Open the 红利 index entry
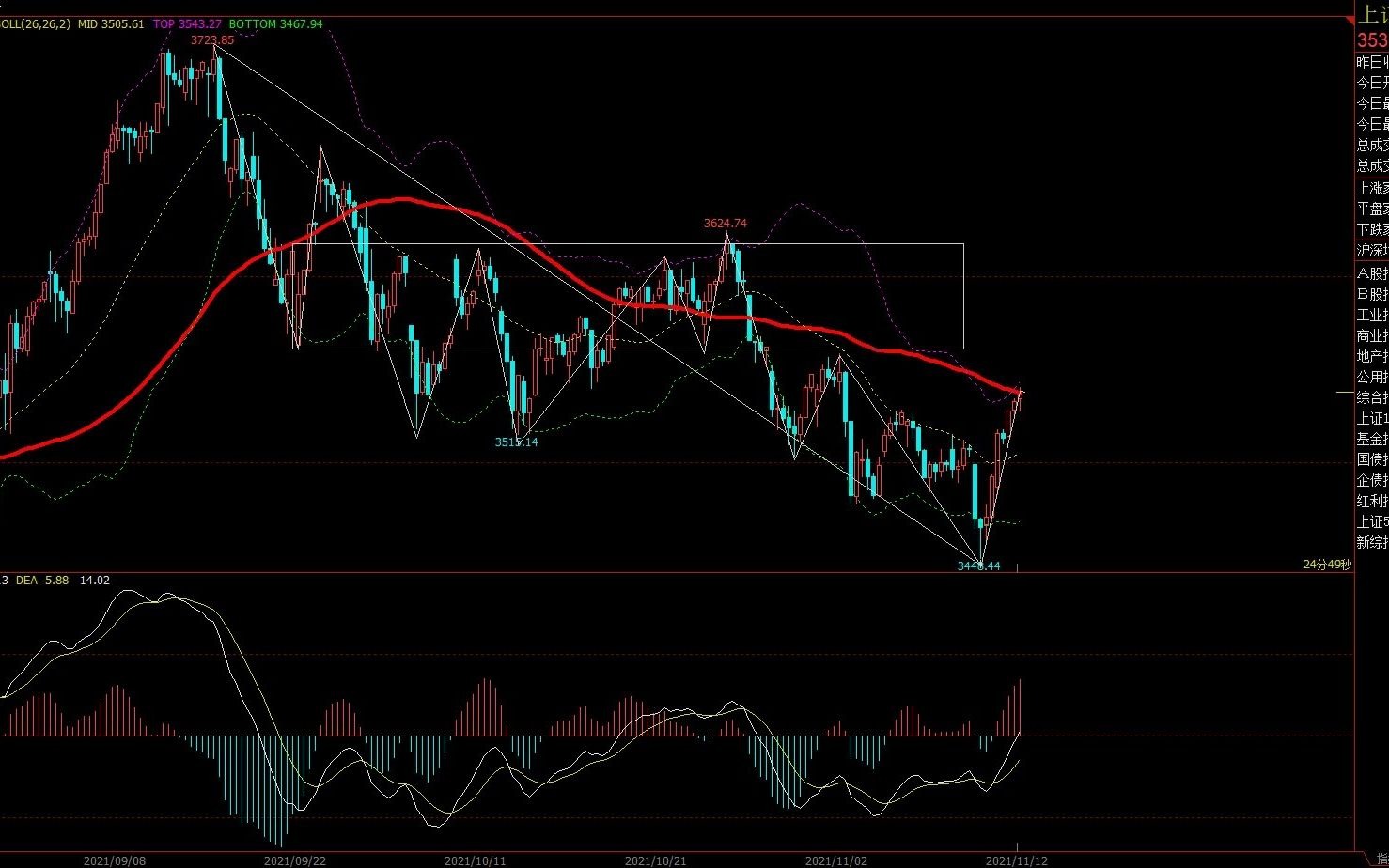 click(1372, 502)
